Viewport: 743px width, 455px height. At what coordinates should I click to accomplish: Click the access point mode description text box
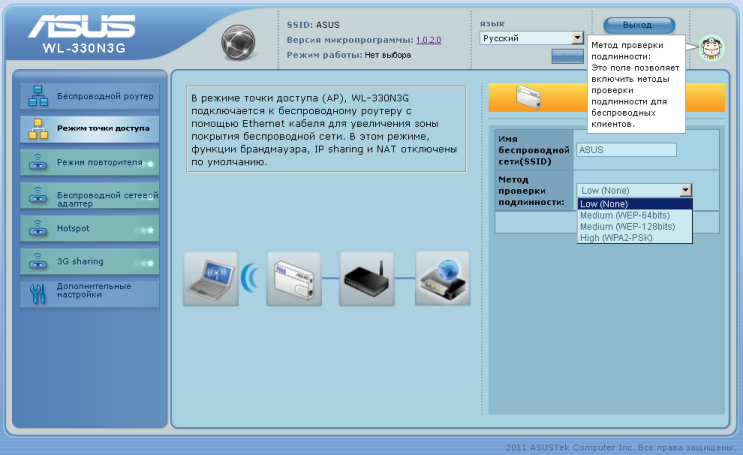326,129
